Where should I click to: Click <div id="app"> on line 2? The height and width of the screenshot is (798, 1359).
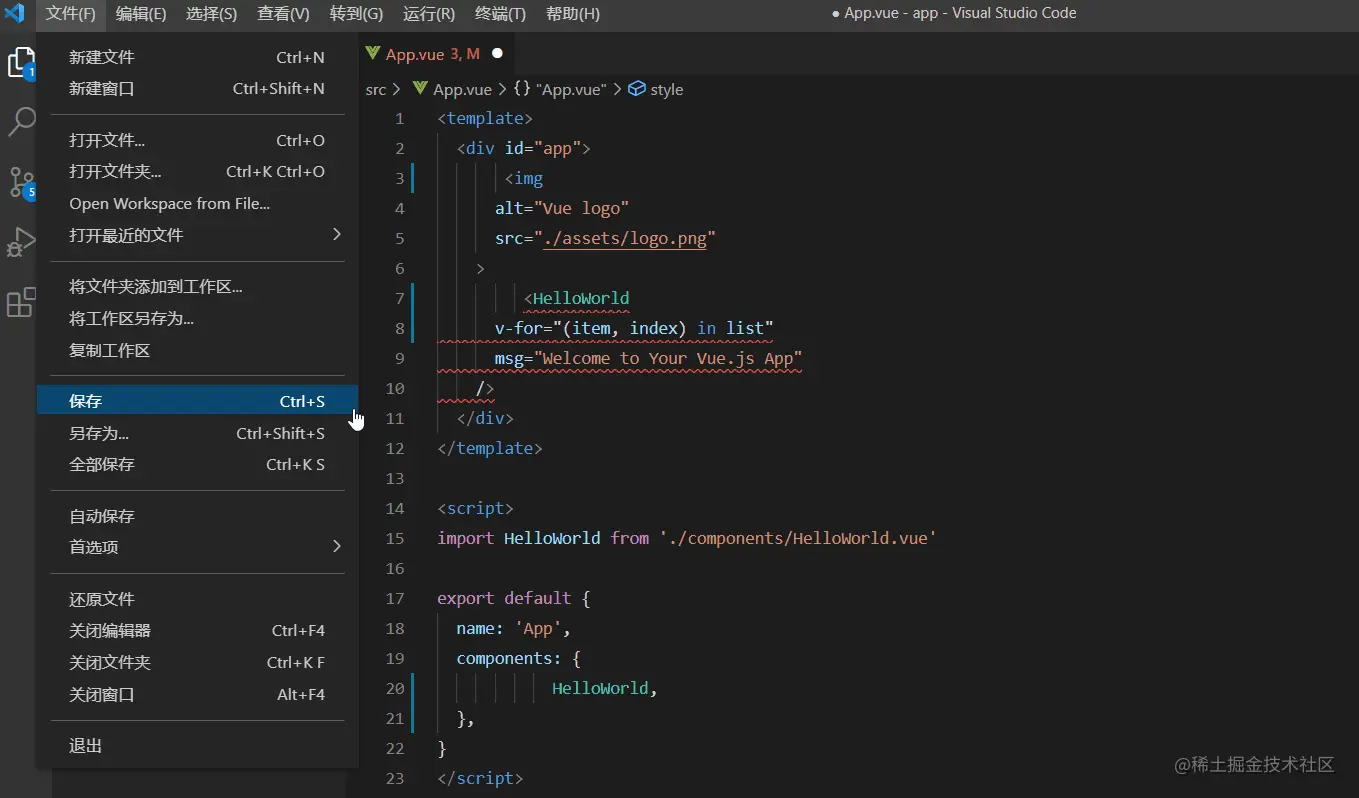(x=524, y=148)
